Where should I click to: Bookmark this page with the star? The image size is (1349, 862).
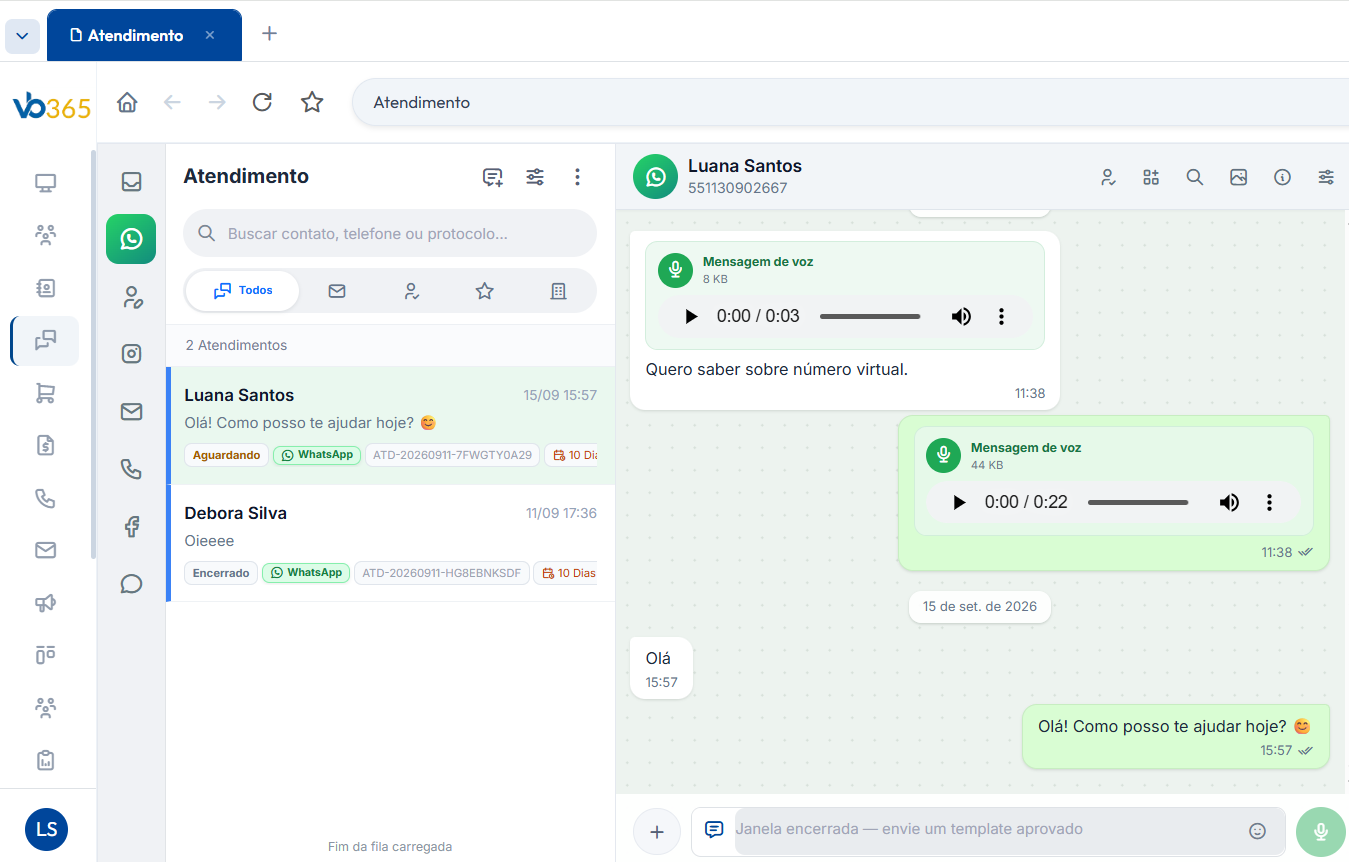coord(312,102)
